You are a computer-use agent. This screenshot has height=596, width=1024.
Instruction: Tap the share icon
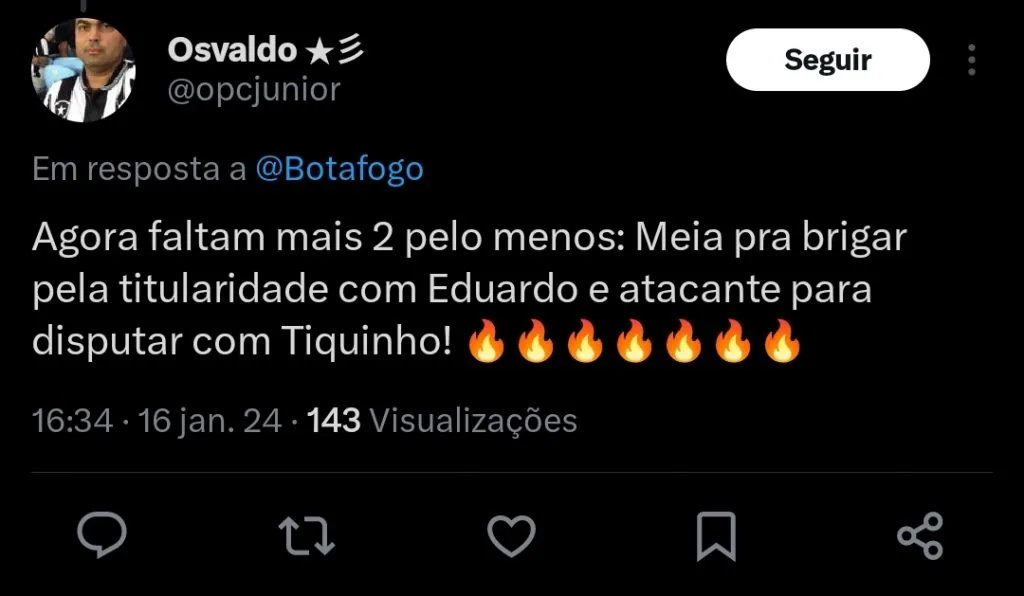point(920,536)
